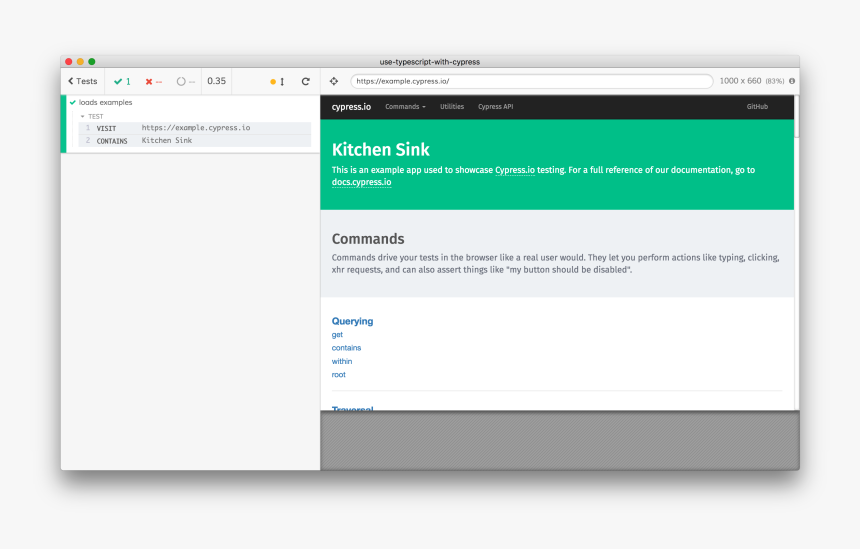Open the Querying section heading link
Viewport: 860px width, 549px height.
pos(352,321)
